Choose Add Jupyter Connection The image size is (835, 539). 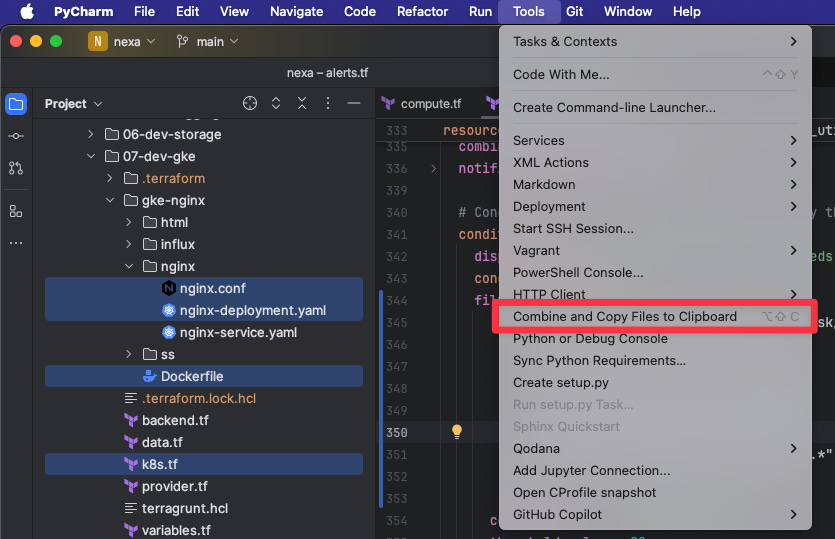655,471
